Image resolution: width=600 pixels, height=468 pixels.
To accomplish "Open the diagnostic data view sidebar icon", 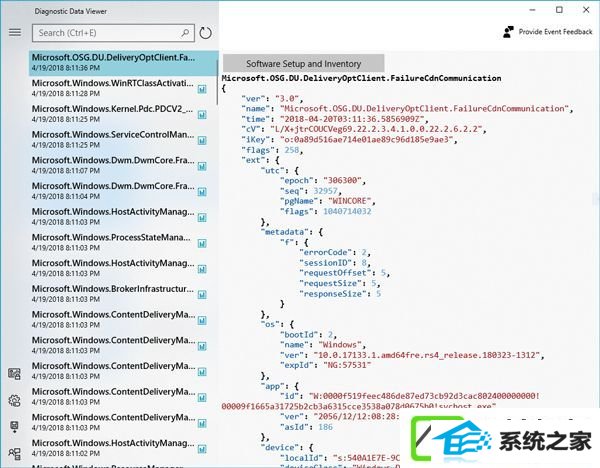I will click(x=15, y=374).
